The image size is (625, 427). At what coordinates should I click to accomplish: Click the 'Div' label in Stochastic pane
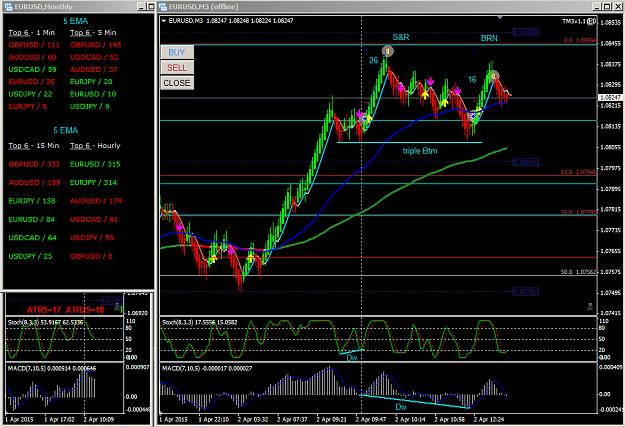pyautogui.click(x=352, y=357)
